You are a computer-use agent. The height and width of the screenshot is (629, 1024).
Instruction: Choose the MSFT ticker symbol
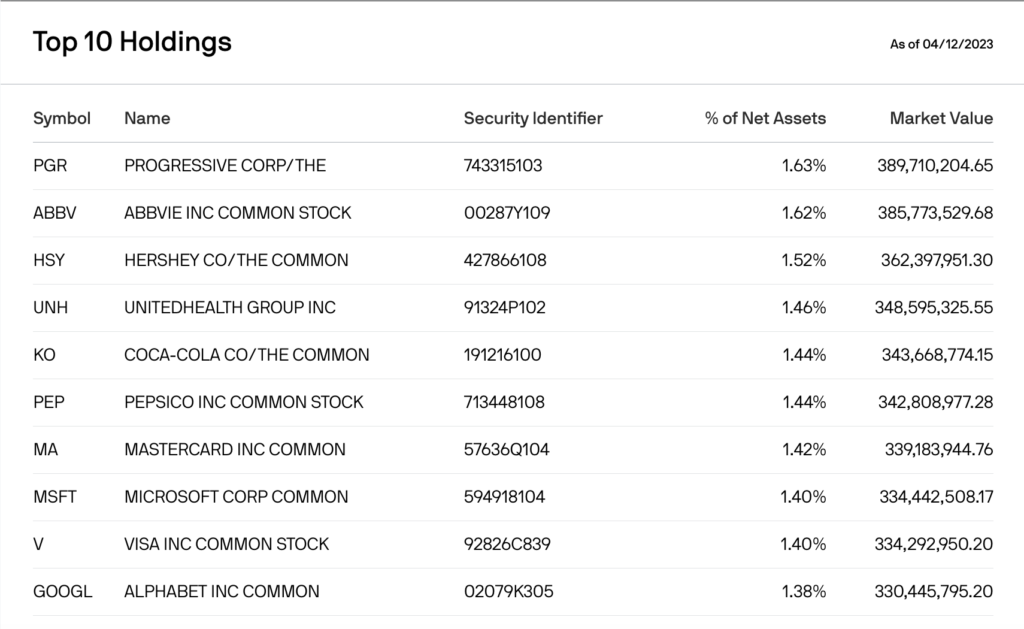pos(55,497)
